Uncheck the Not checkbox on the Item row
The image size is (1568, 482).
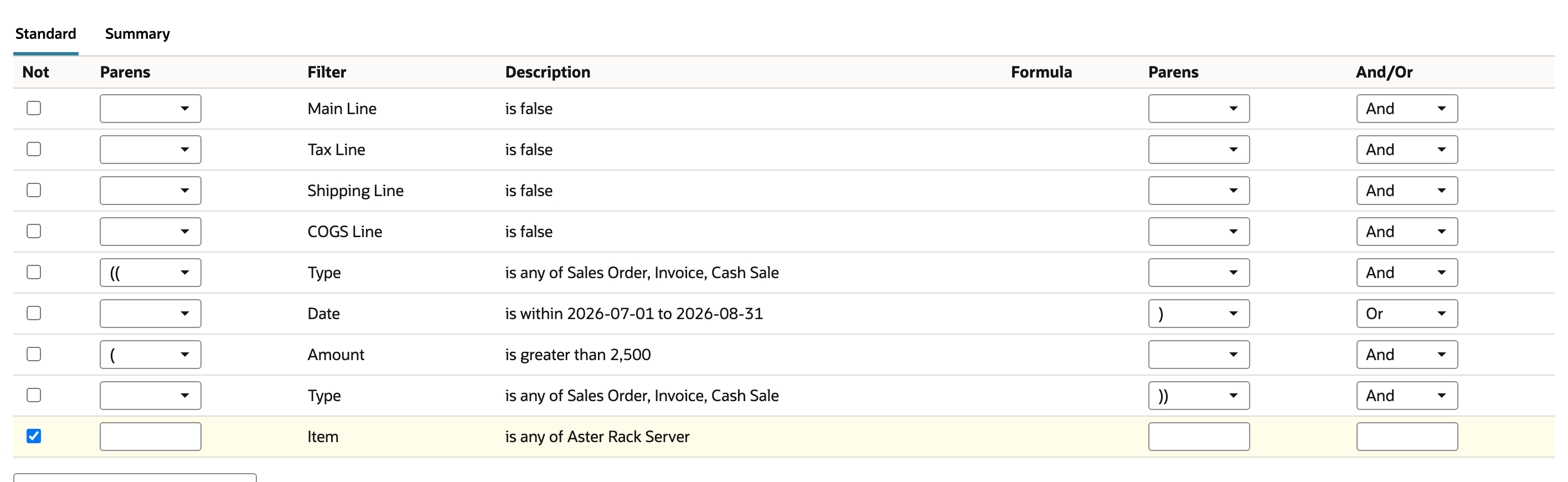34,437
